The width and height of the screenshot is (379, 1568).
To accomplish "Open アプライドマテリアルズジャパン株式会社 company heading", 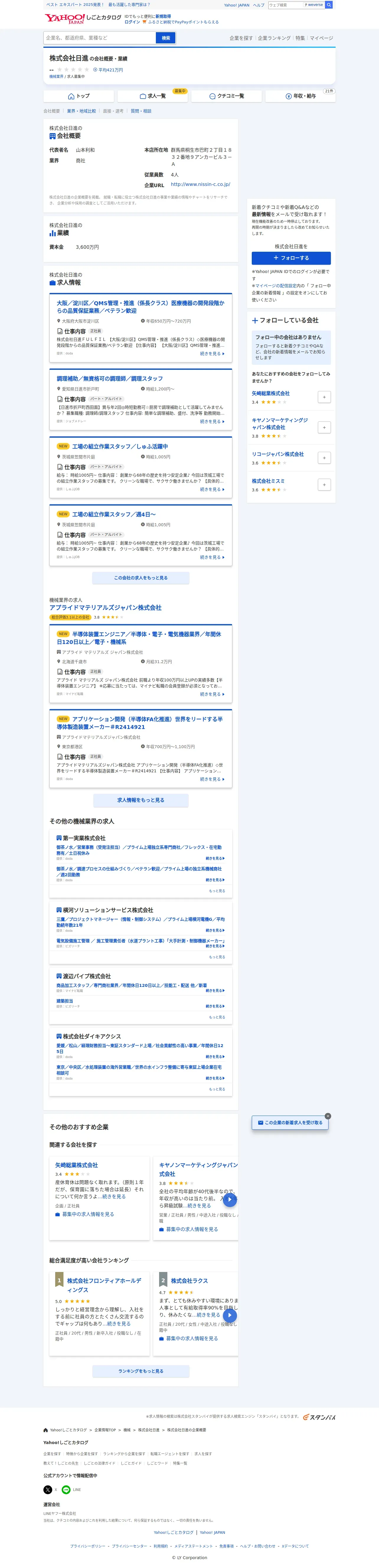I will 105,607.
